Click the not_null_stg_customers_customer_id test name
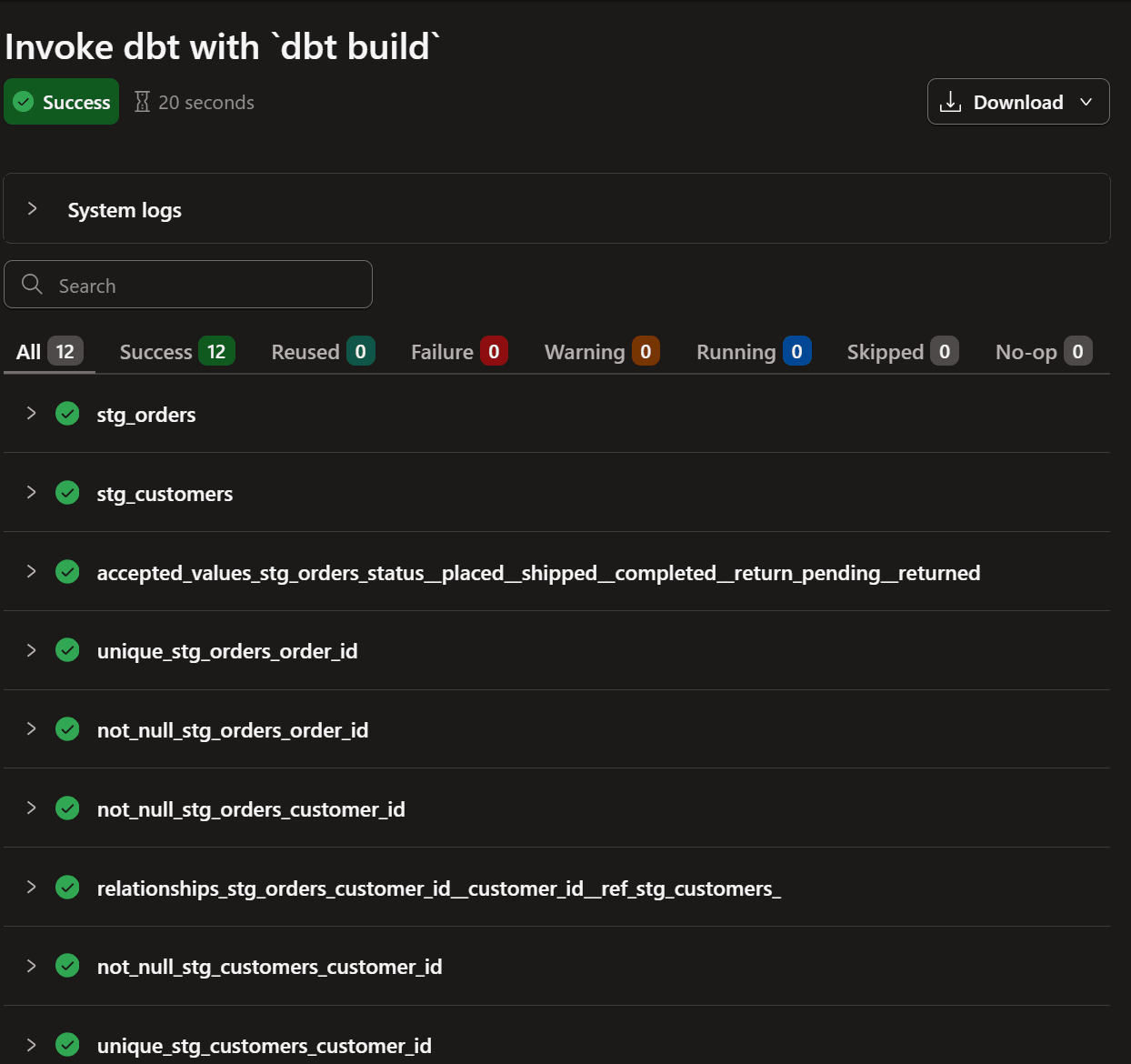 point(269,967)
